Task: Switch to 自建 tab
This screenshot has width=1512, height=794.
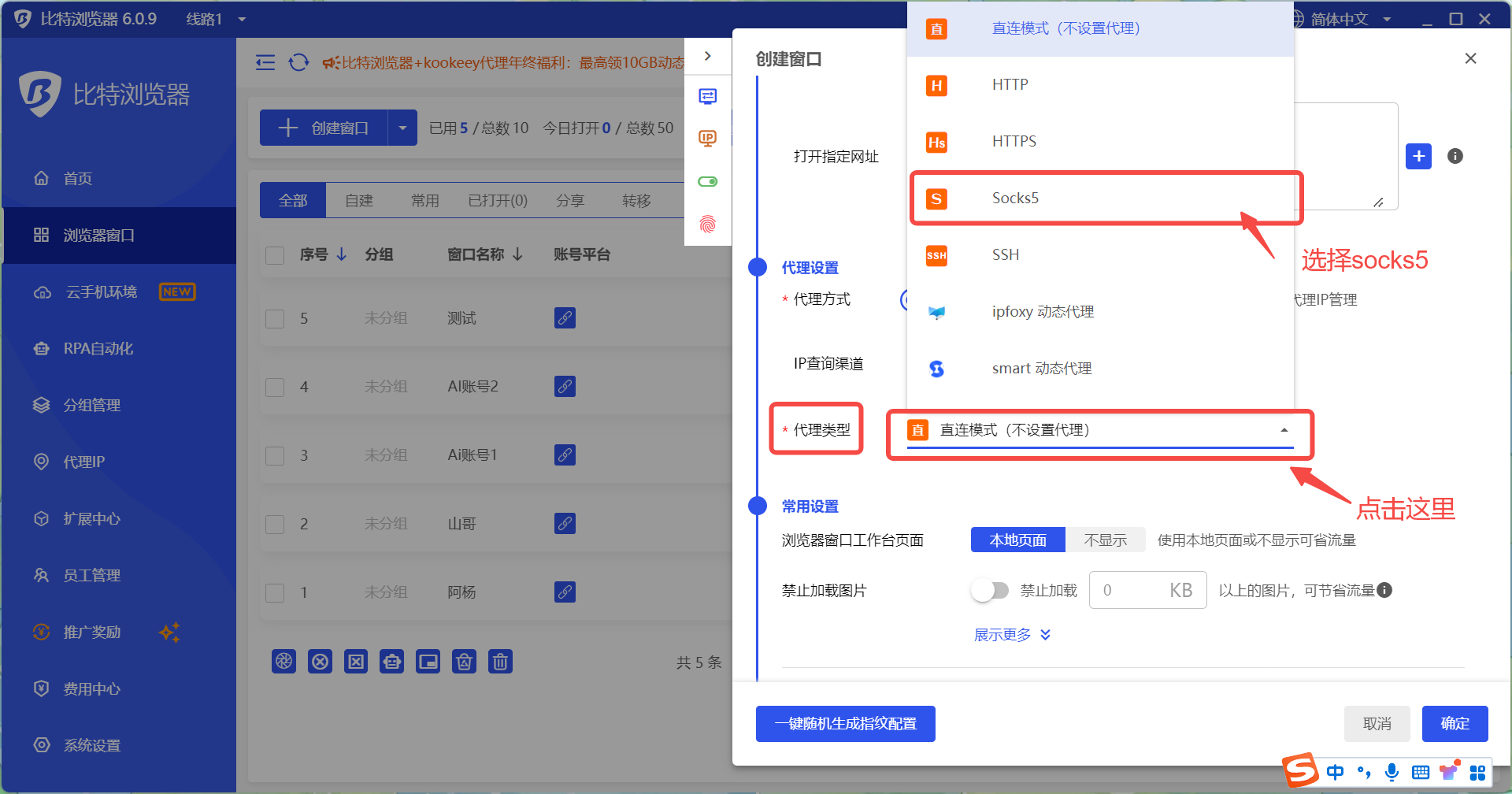Action: click(359, 201)
